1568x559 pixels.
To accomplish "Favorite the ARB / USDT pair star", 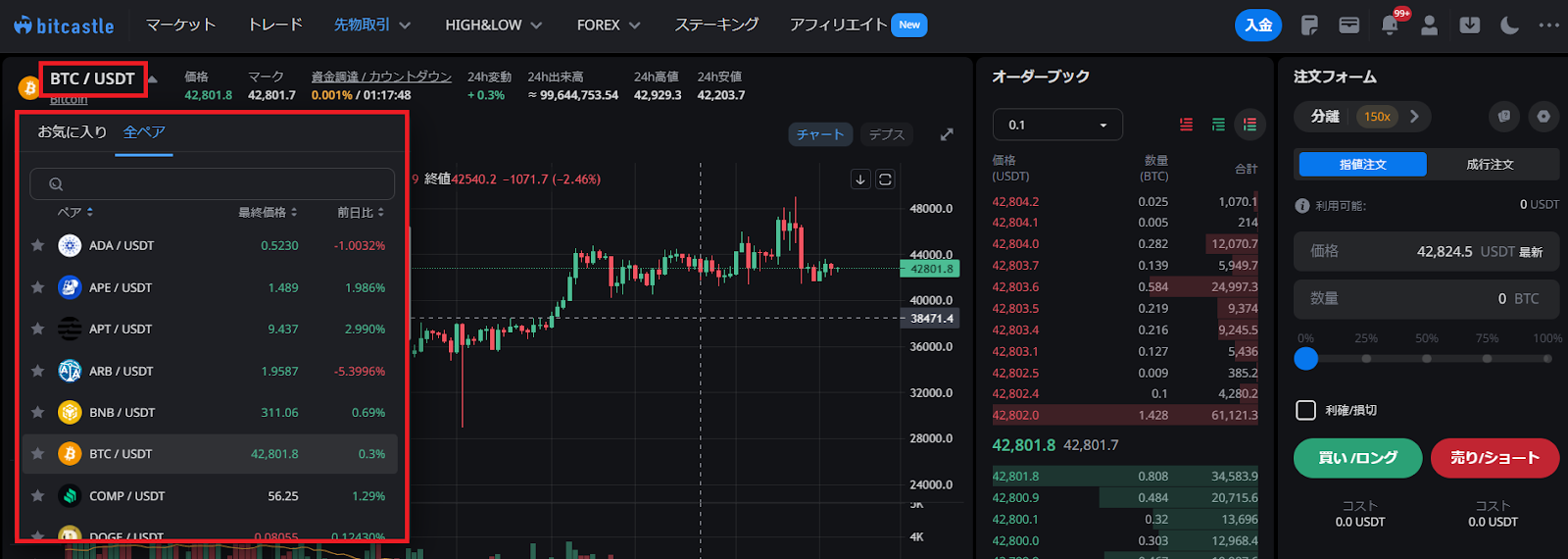I will (x=37, y=371).
